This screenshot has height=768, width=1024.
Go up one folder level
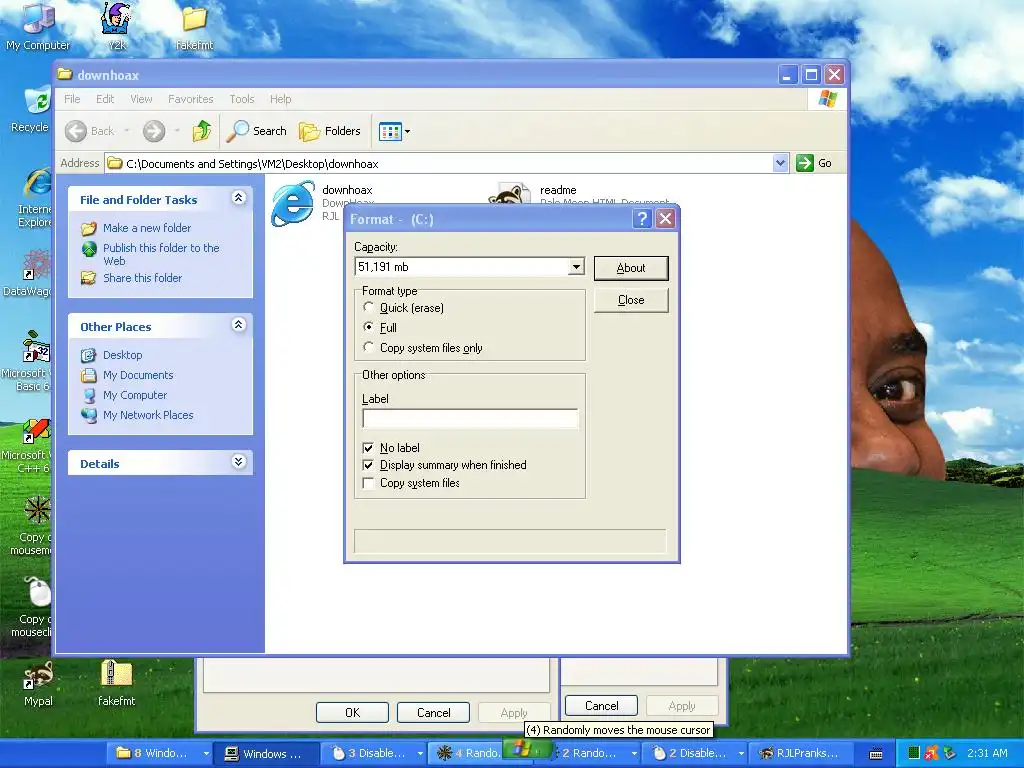202,131
